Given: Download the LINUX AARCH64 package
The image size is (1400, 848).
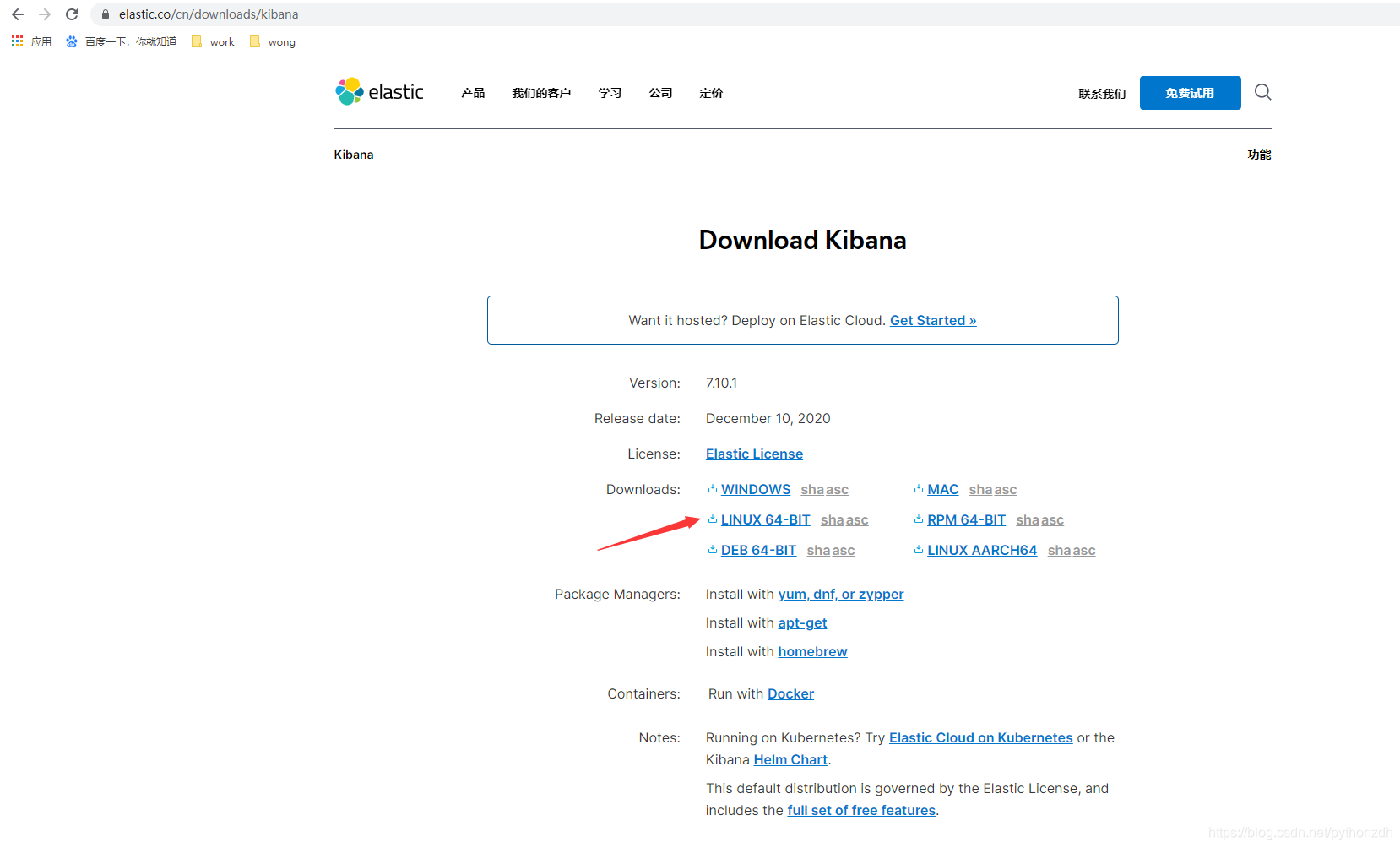Looking at the screenshot, I should click(982, 550).
